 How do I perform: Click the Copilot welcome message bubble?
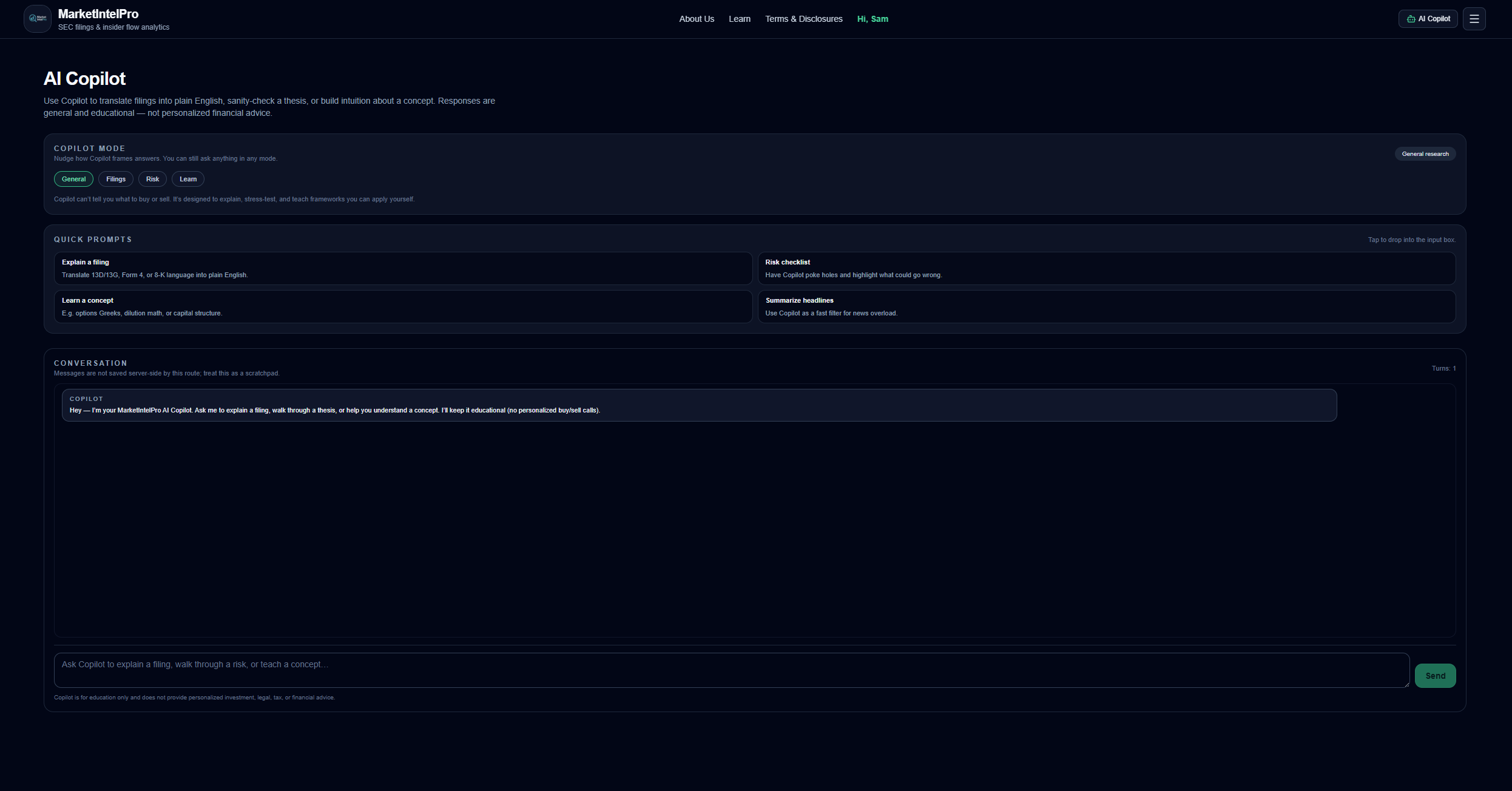[698, 405]
